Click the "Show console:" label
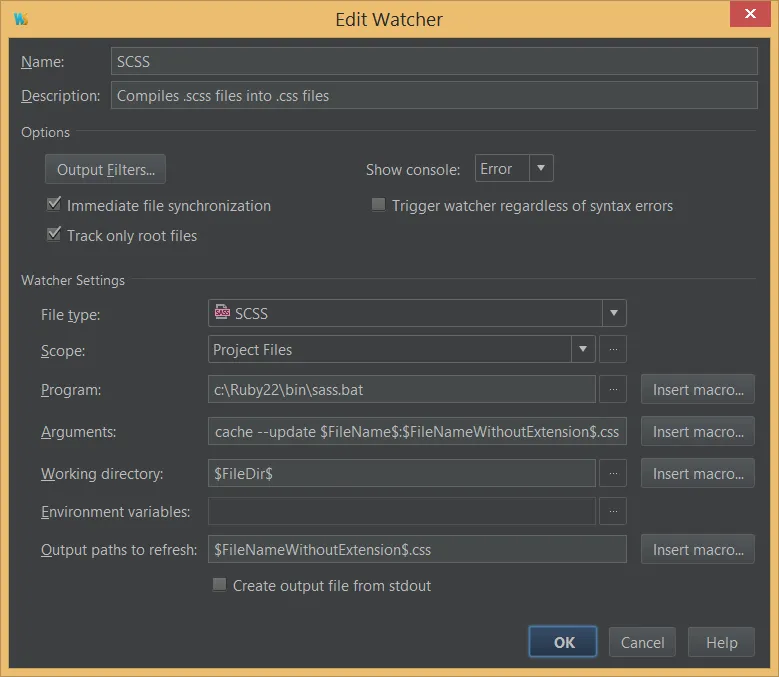 pos(413,170)
